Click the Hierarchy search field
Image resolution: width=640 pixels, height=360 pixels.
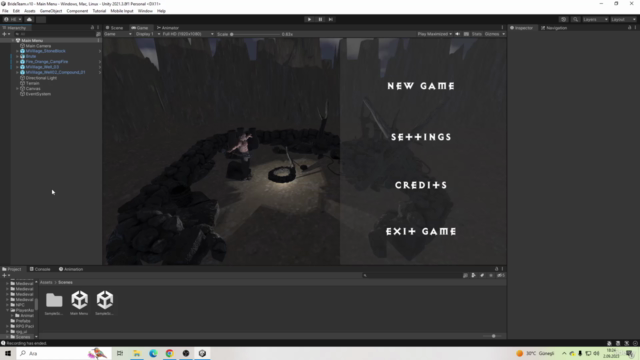point(55,34)
